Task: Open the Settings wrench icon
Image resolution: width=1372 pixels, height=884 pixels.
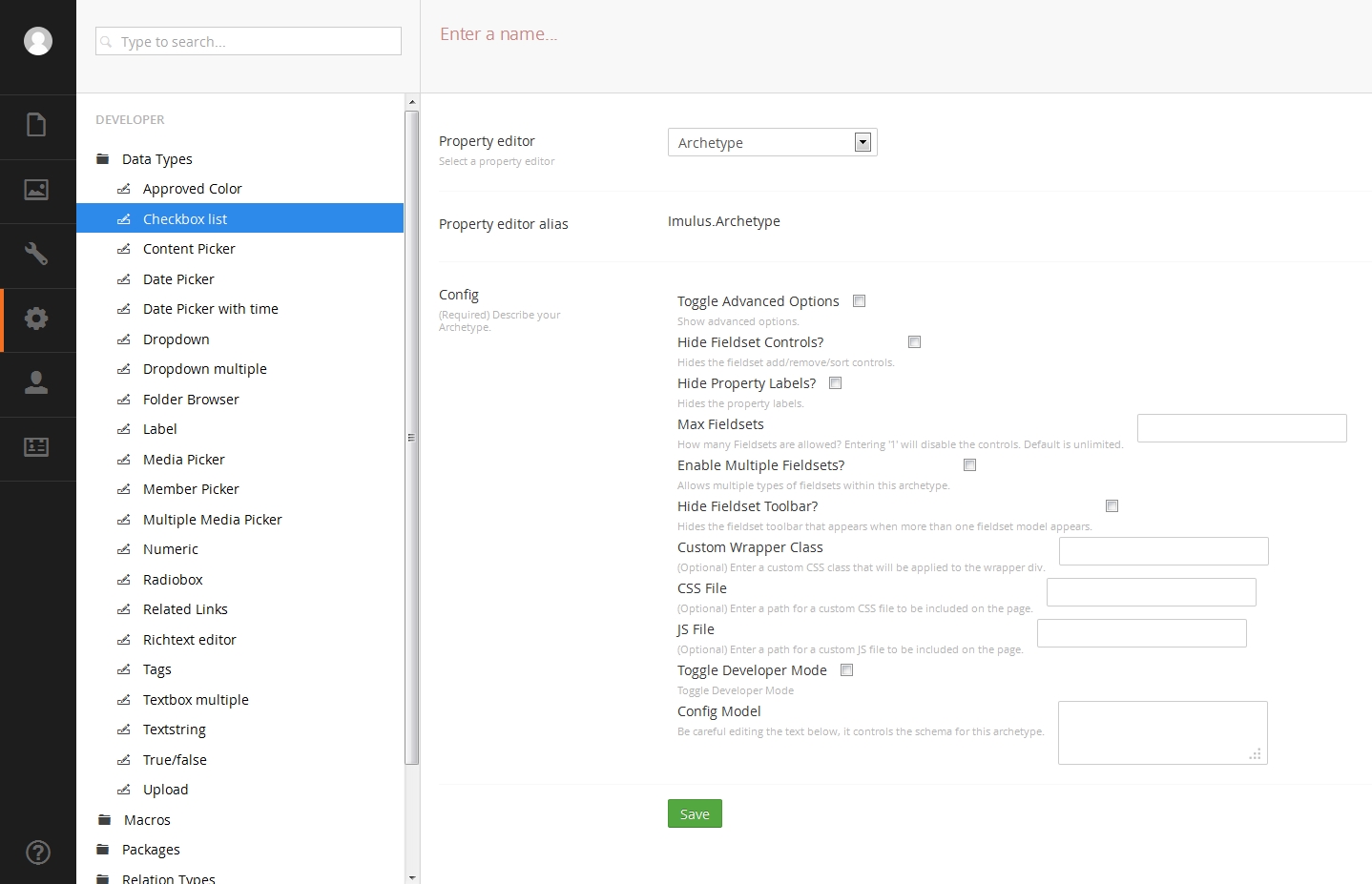Action: [x=36, y=254]
